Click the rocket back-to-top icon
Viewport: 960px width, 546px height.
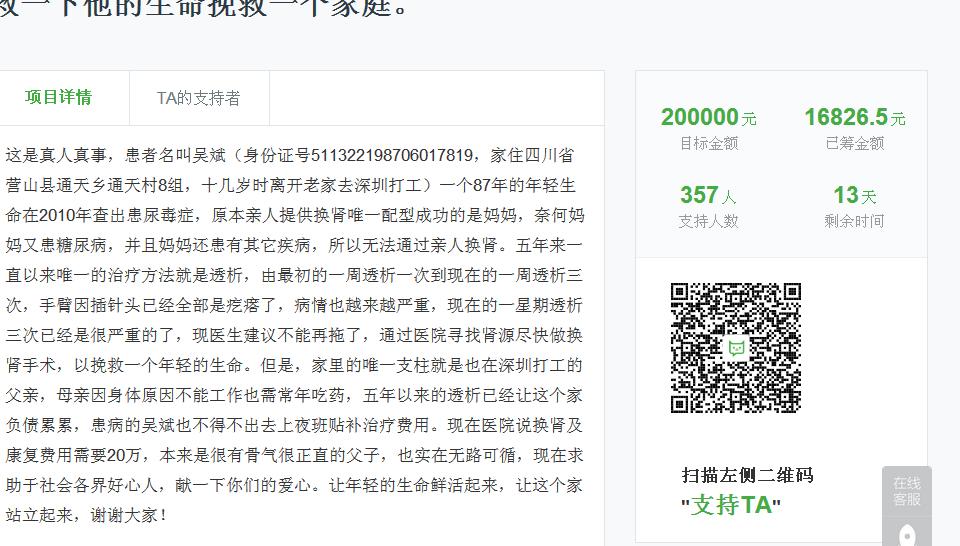907,535
